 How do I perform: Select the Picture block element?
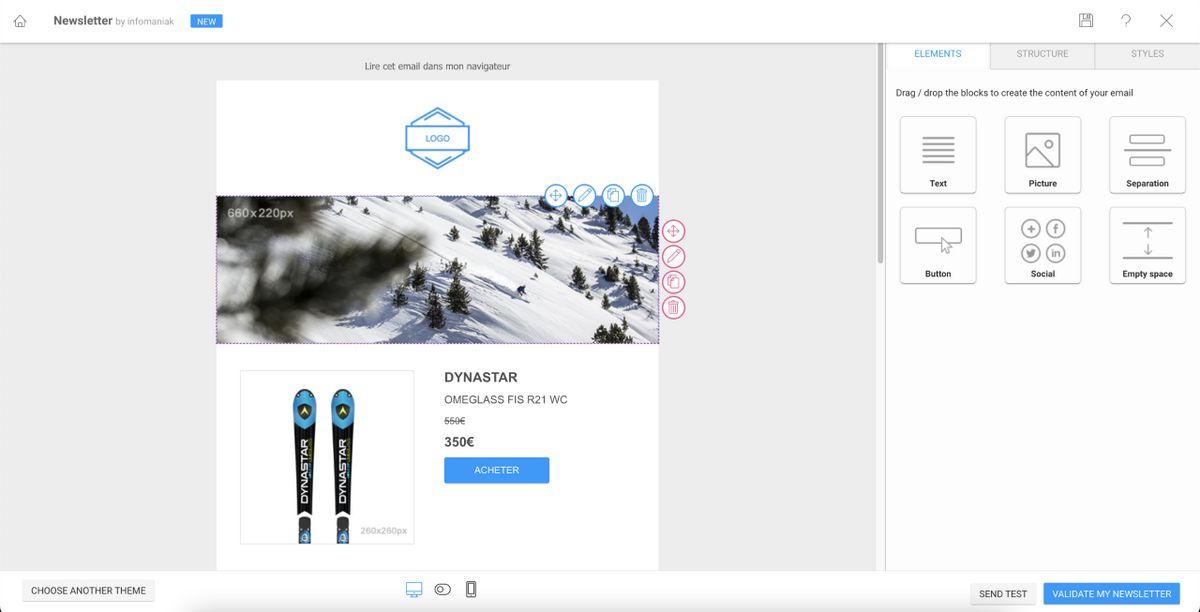1043,155
